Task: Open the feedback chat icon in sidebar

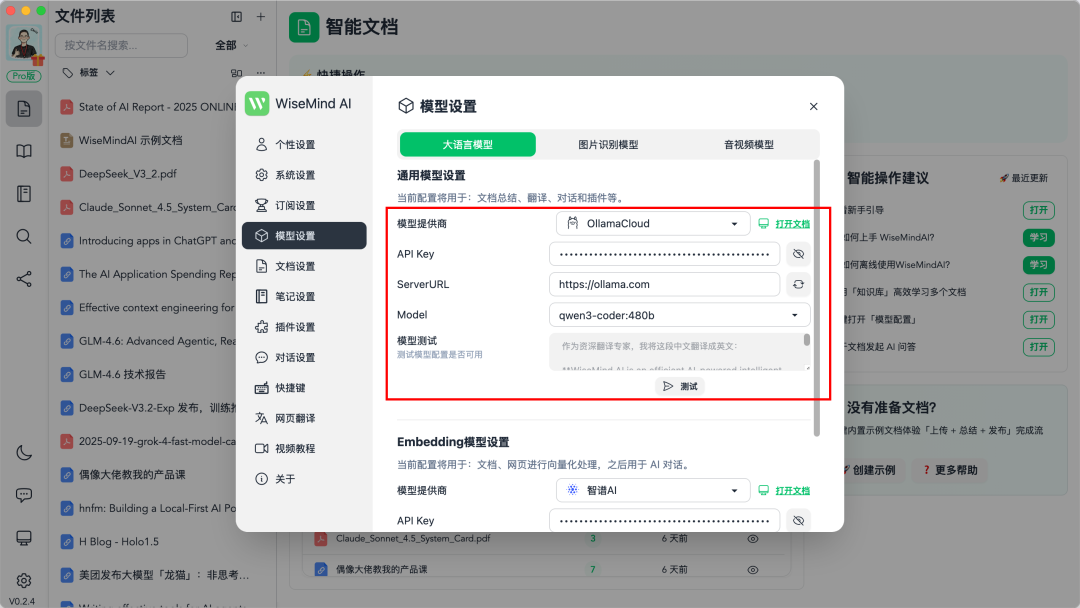Action: (x=23, y=495)
